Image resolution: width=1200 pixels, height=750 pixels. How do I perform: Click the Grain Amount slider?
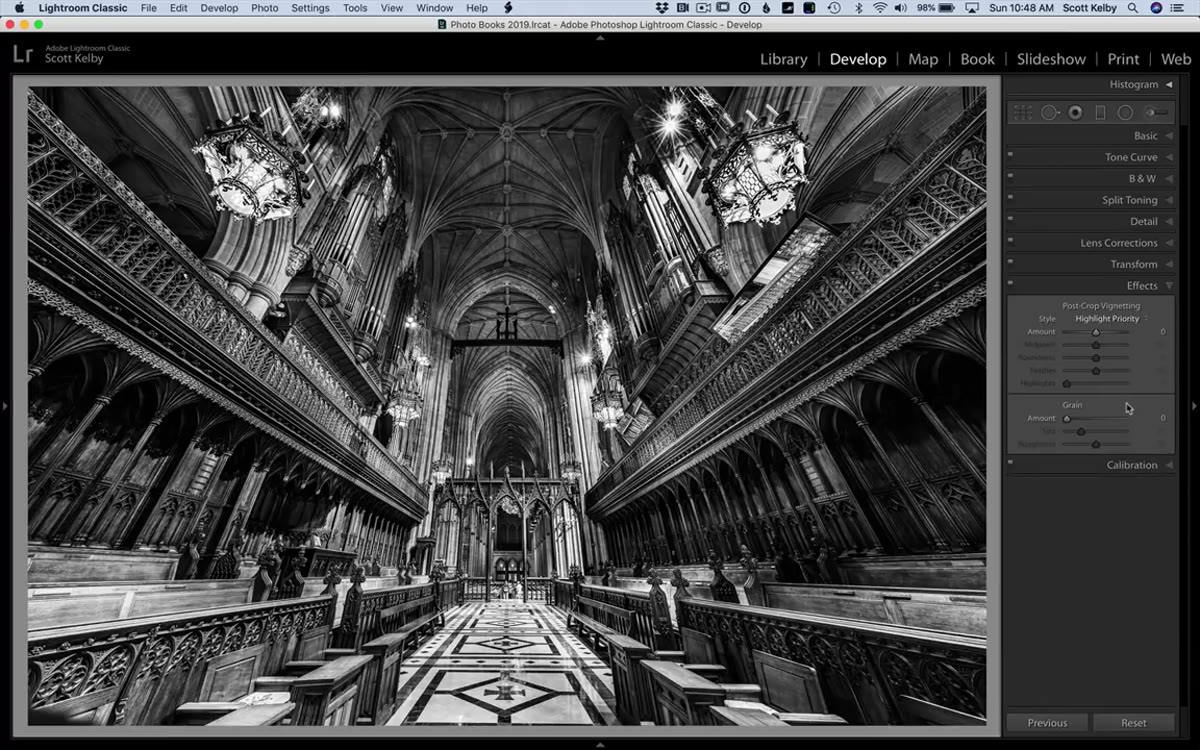pyautogui.click(x=1095, y=418)
